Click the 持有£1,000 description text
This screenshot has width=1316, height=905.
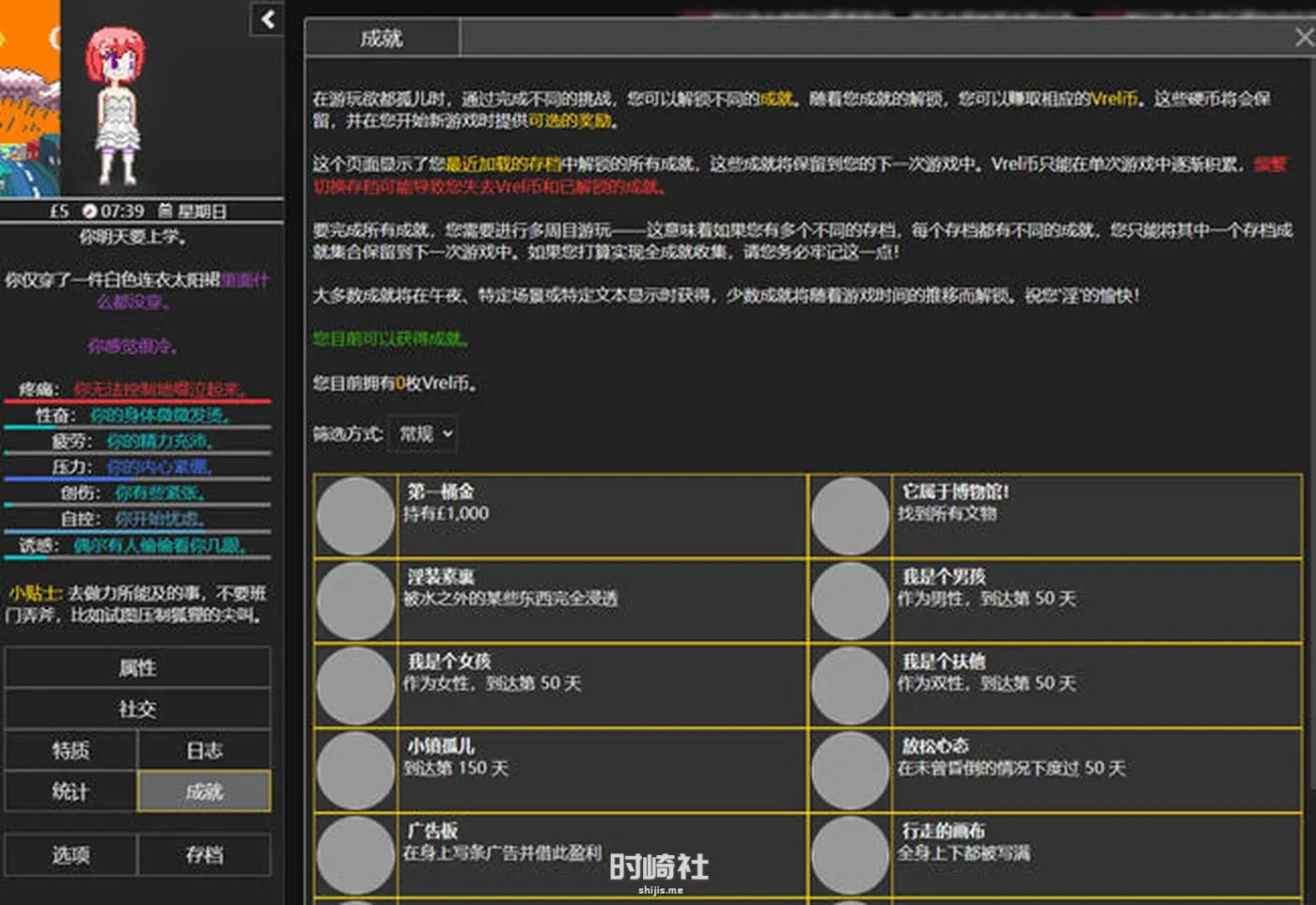(x=446, y=514)
